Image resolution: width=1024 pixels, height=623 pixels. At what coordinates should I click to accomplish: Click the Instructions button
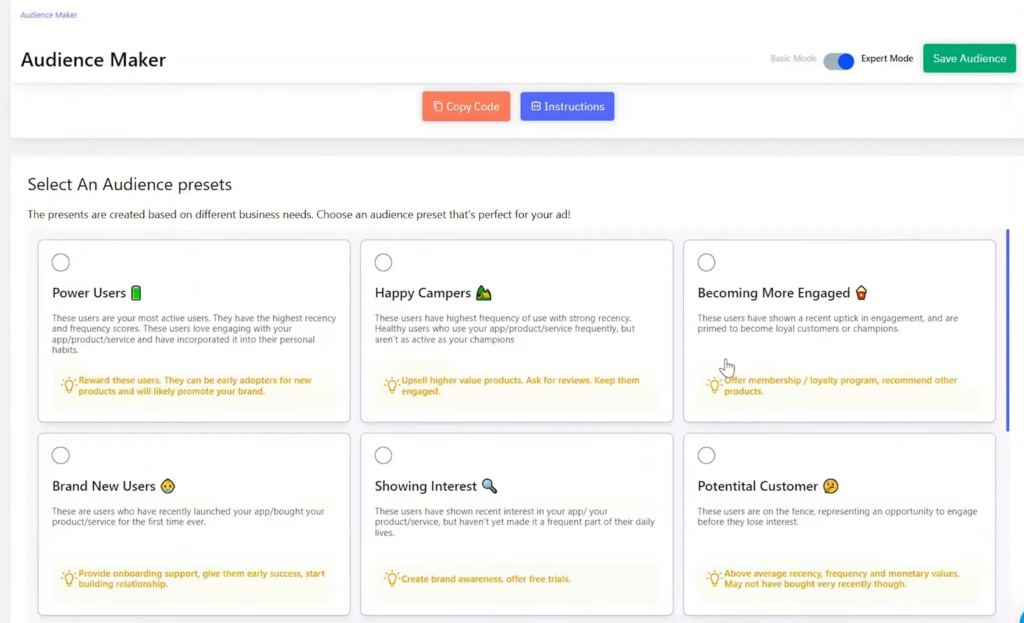[x=567, y=105]
